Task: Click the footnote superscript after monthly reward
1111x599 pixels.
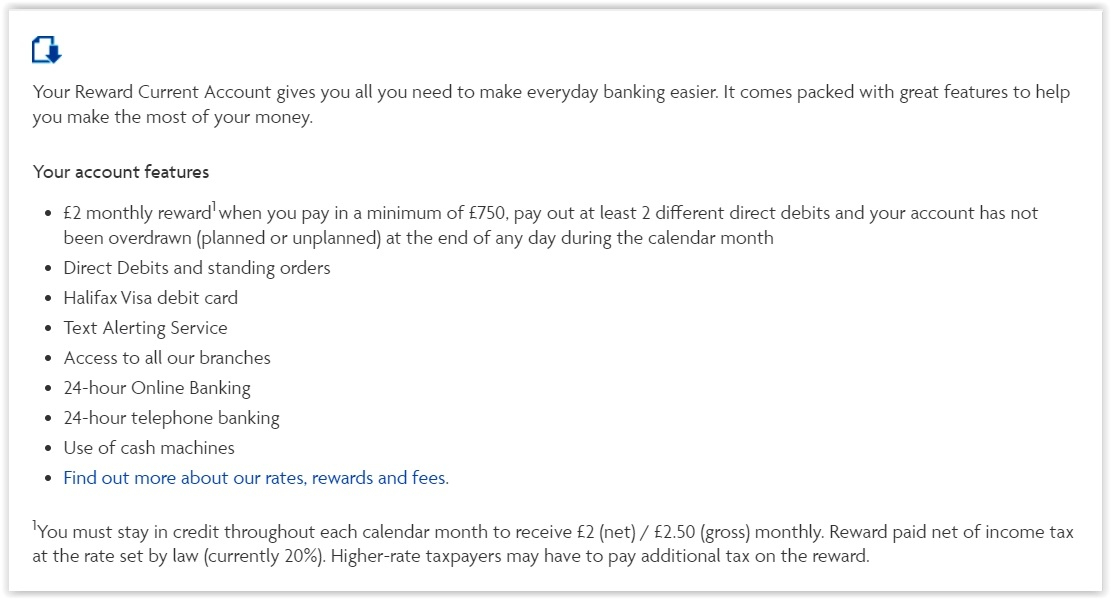Action: pos(214,208)
